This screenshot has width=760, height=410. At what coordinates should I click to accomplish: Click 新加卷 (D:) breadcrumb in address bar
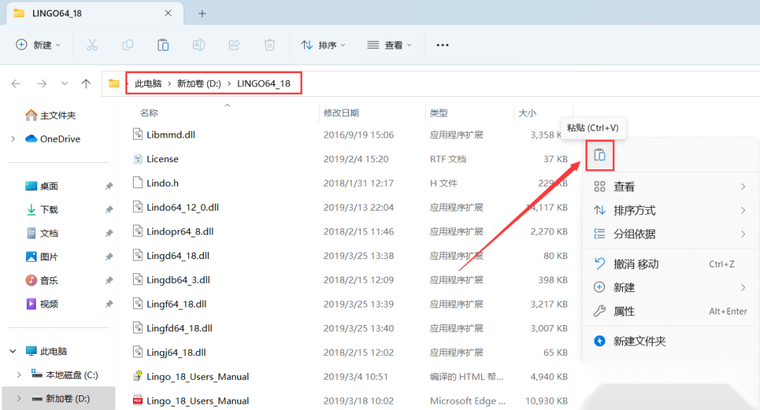click(x=199, y=83)
